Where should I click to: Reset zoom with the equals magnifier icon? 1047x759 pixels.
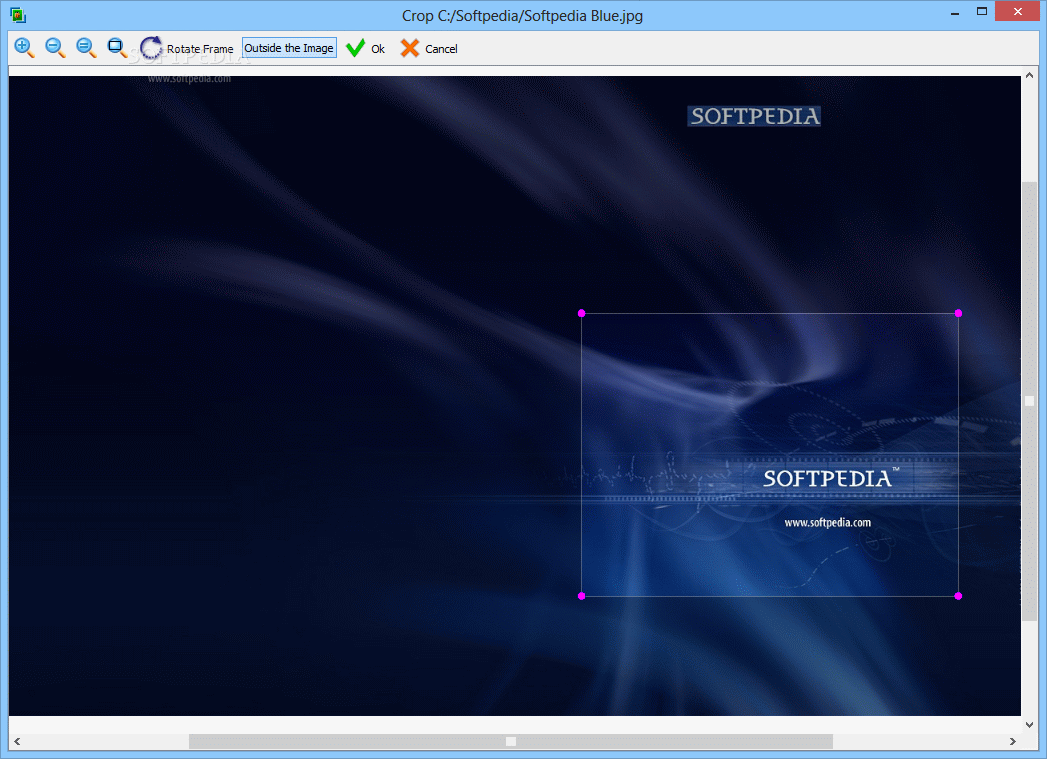[86, 48]
